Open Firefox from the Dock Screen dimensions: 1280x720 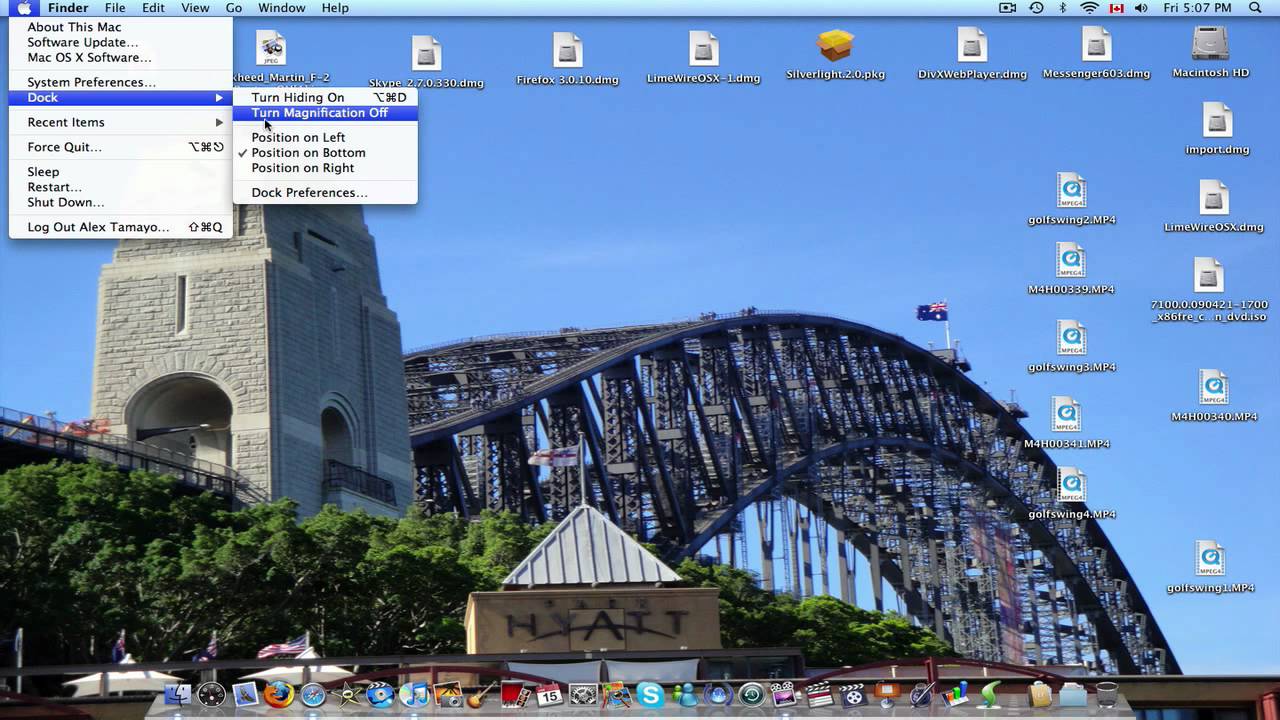click(x=279, y=694)
